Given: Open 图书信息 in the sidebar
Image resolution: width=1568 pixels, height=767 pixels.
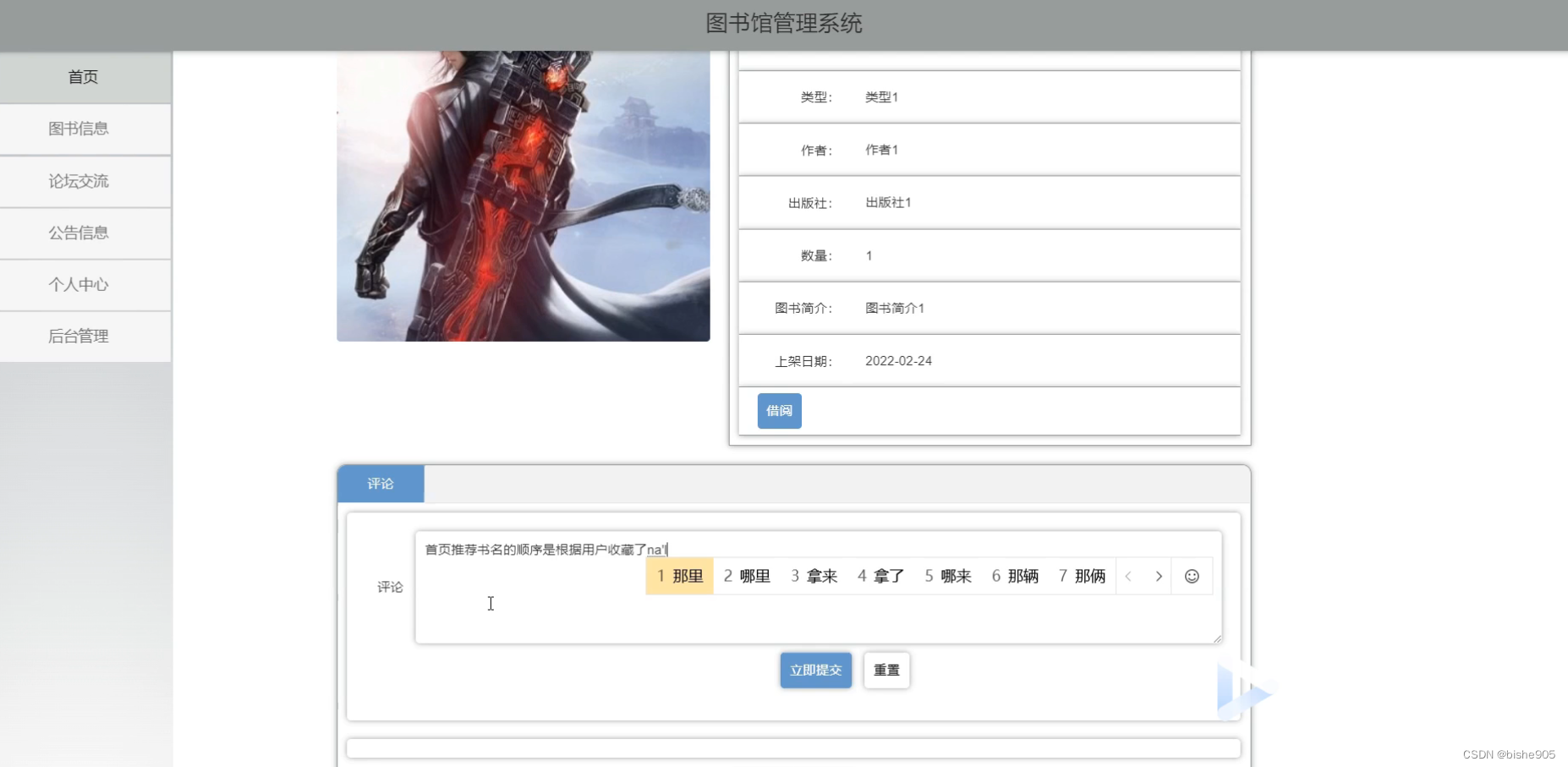Looking at the screenshot, I should pos(85,129).
